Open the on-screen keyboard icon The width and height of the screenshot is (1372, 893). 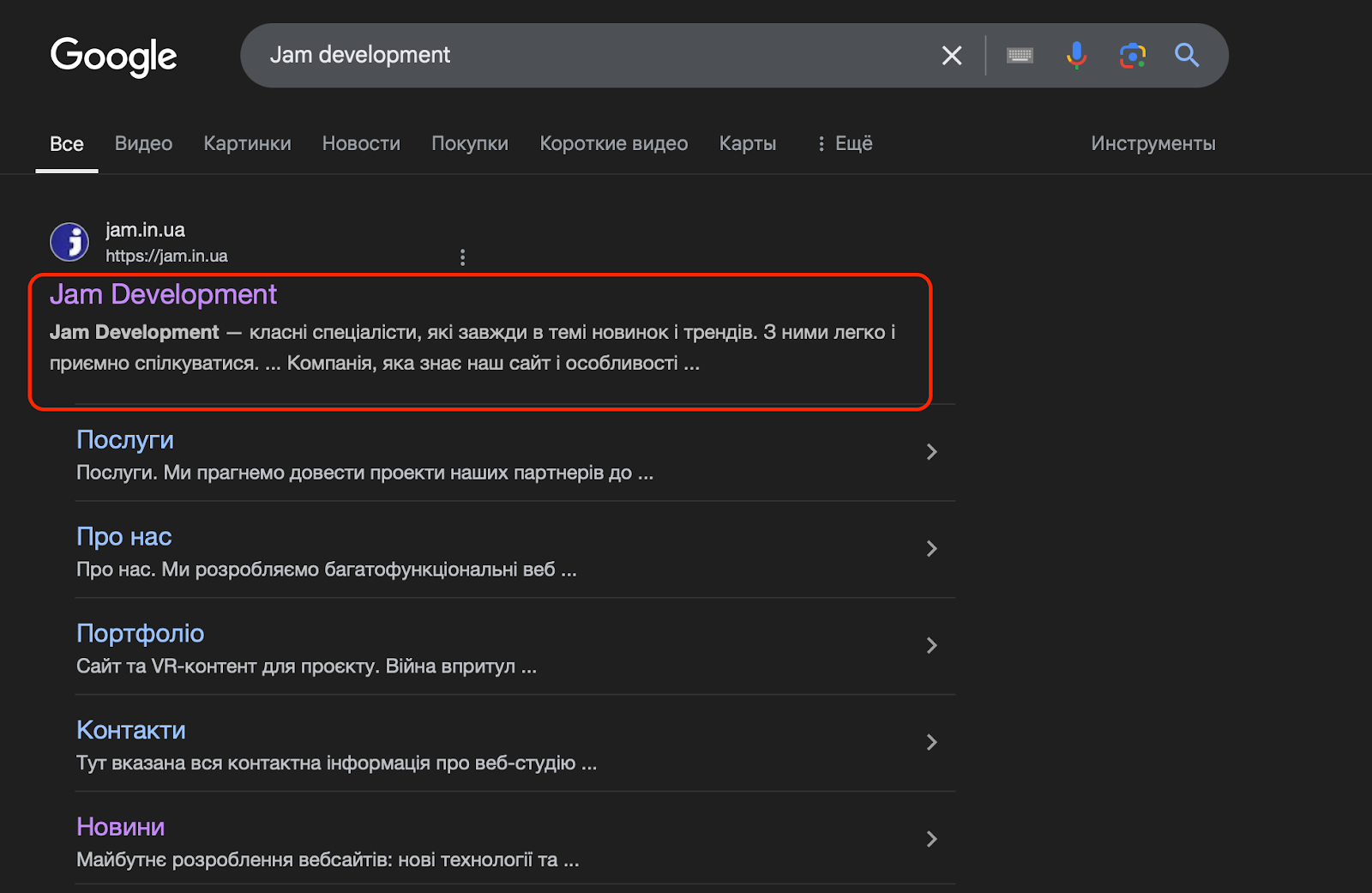(x=1020, y=56)
